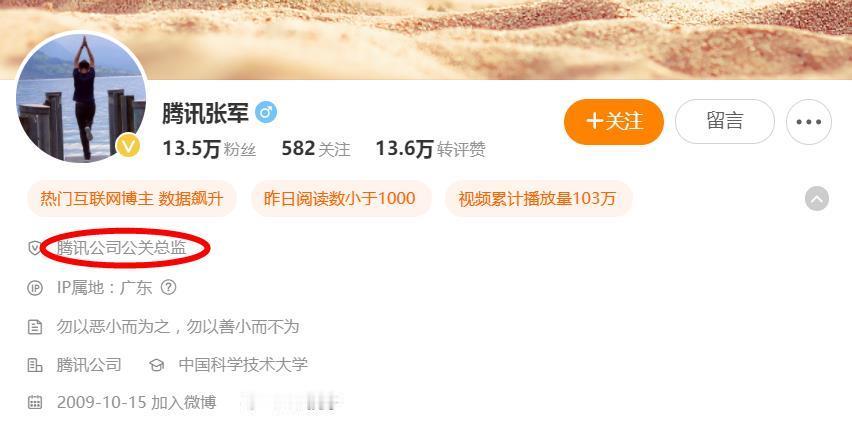Open the 13.5万 粉丝 followers list

coord(209,149)
